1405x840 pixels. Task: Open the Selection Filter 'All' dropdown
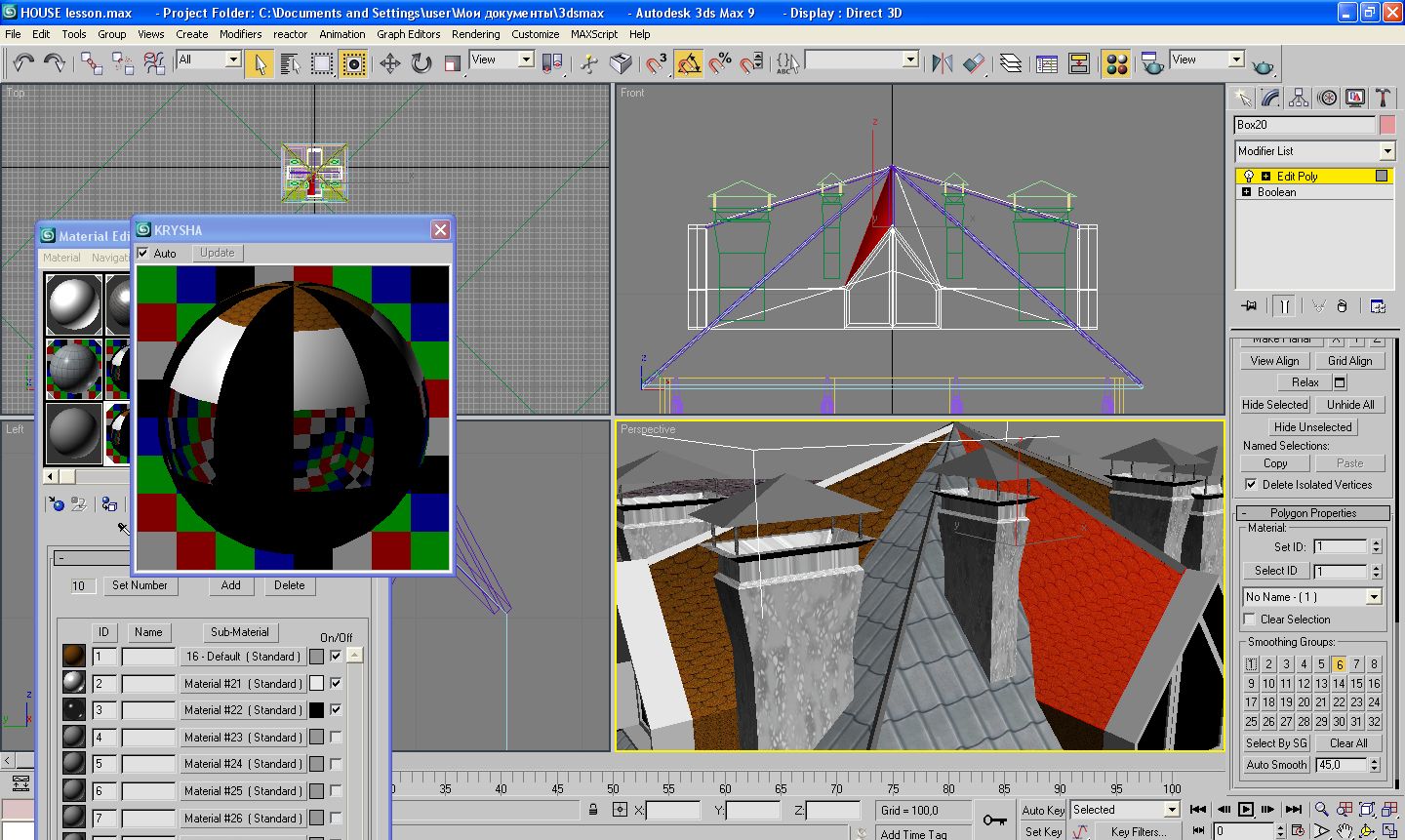[209, 60]
